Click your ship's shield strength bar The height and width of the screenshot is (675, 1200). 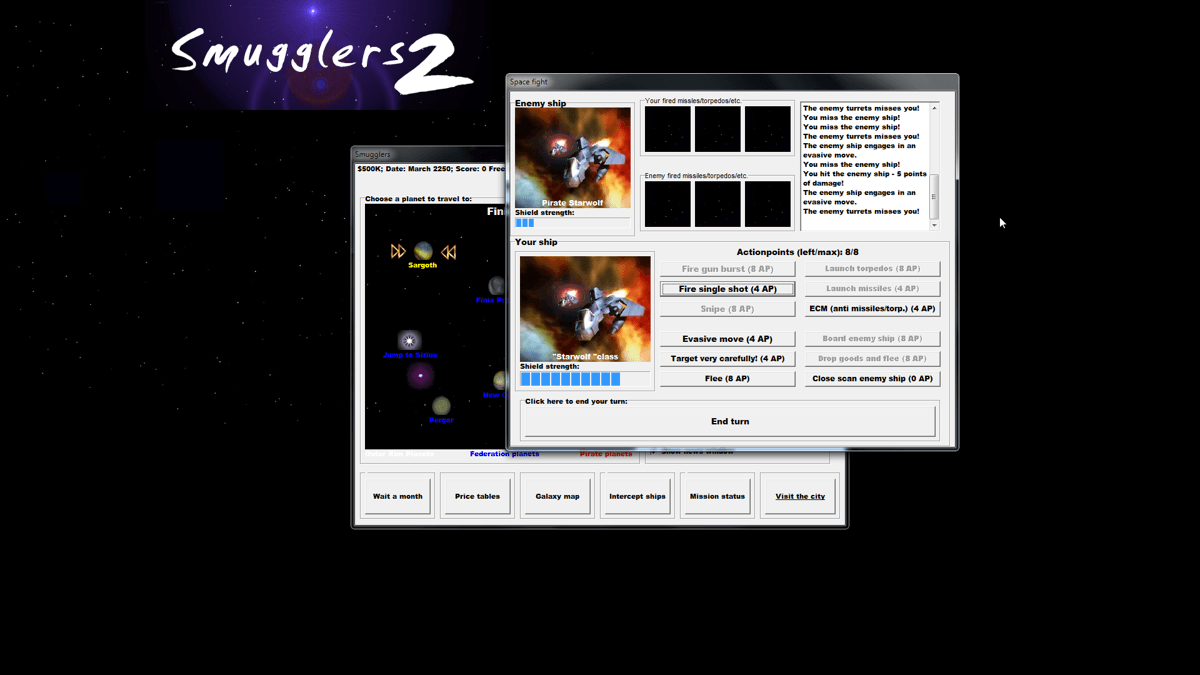tap(585, 379)
